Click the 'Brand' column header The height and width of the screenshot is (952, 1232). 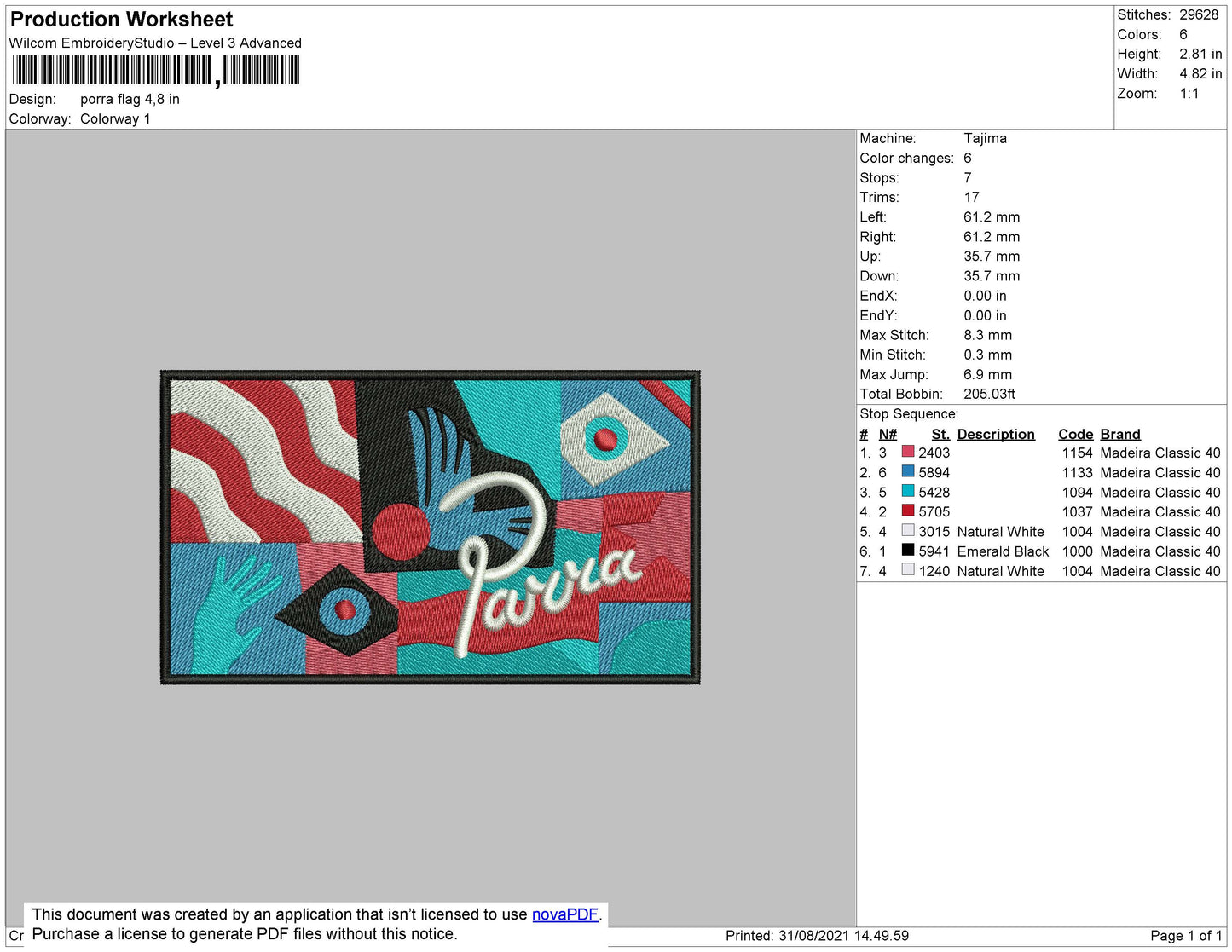(x=1120, y=434)
